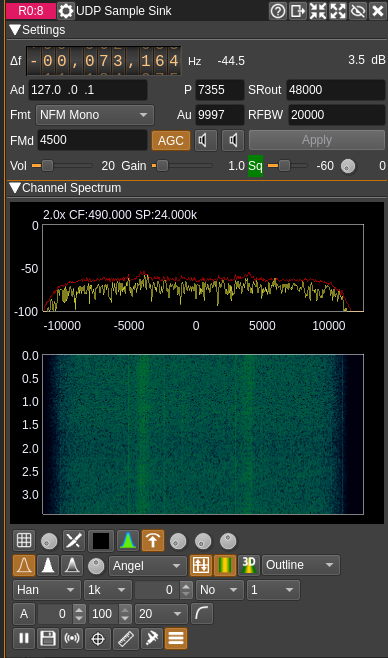
Task: Toggle the black phosphor display button
Action: tap(101, 540)
